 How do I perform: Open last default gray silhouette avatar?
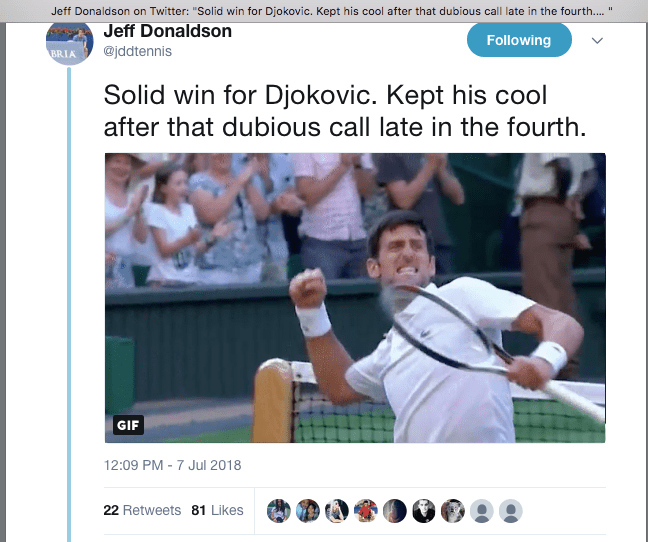pos(511,511)
